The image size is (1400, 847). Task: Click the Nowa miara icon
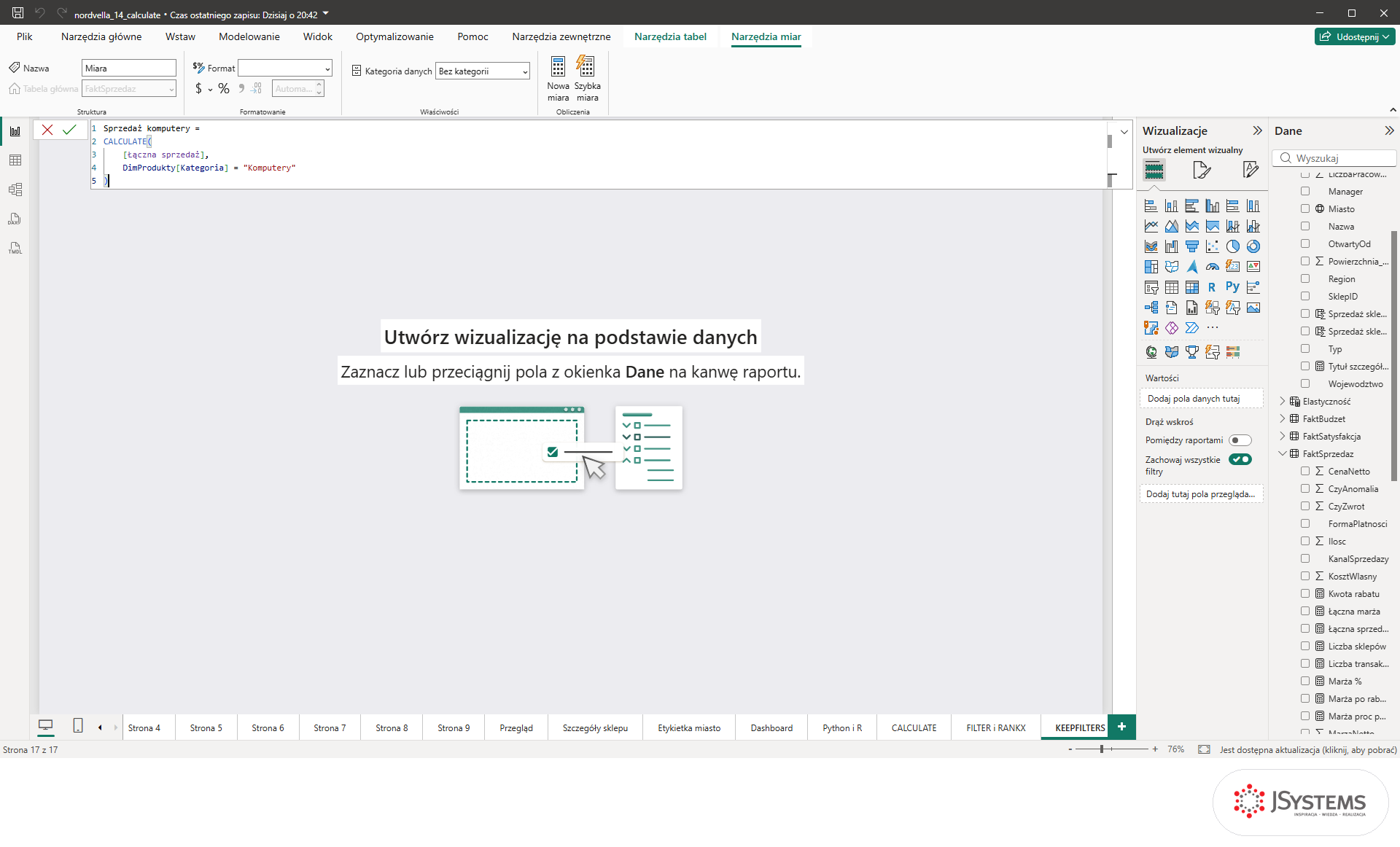pyautogui.click(x=558, y=79)
